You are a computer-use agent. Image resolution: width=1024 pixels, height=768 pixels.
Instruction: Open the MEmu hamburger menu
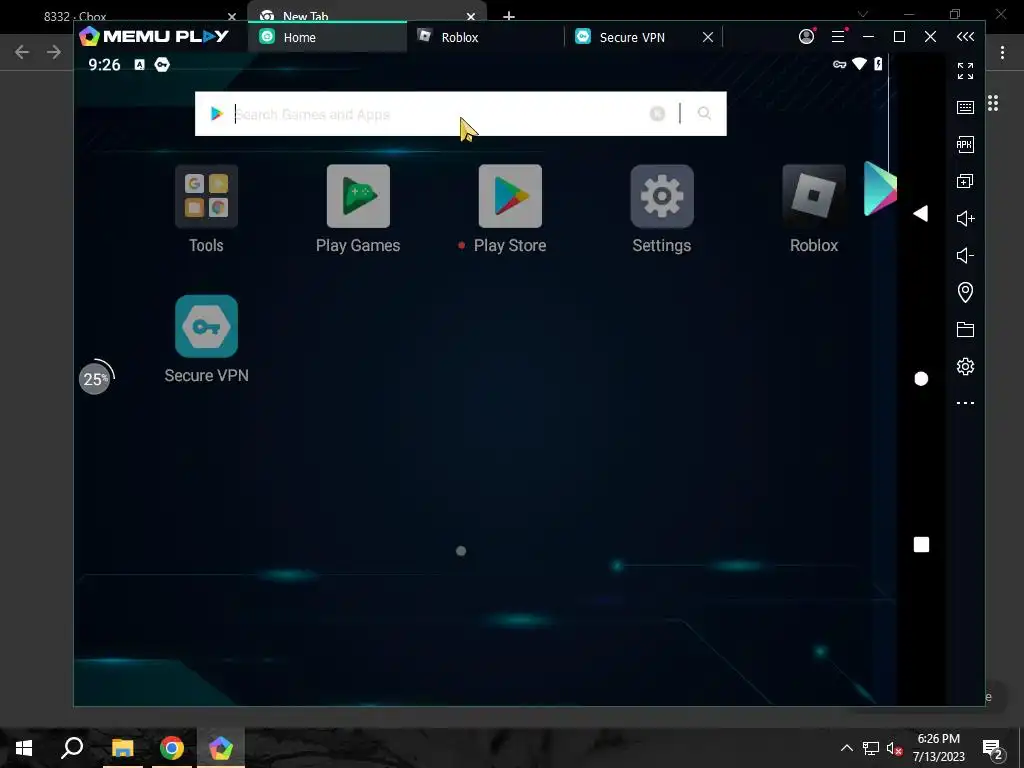coord(839,37)
